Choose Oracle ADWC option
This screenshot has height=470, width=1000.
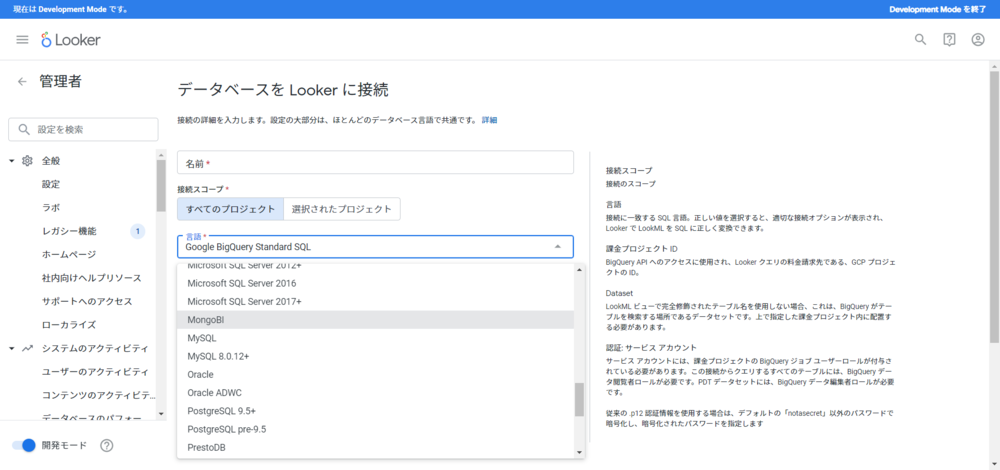376,393
